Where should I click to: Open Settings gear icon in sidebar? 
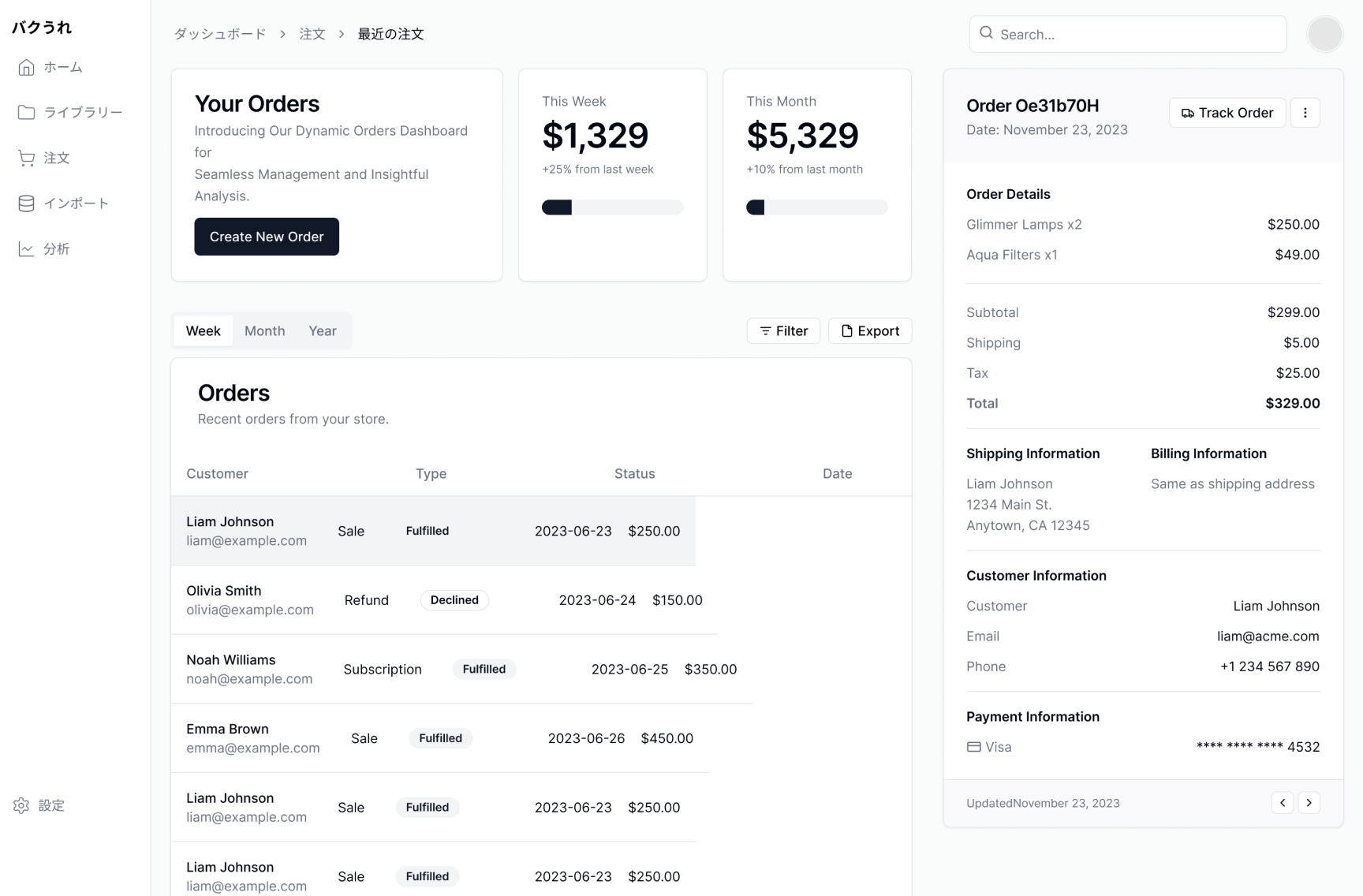pos(21,805)
